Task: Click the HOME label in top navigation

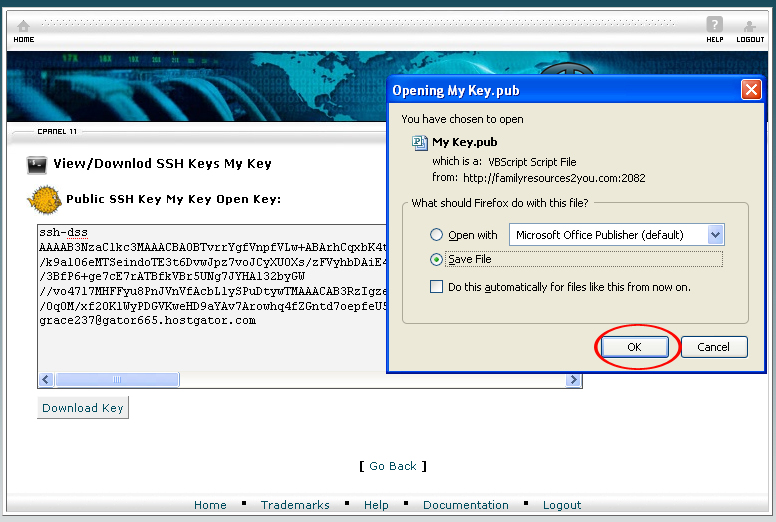Action: (24, 40)
